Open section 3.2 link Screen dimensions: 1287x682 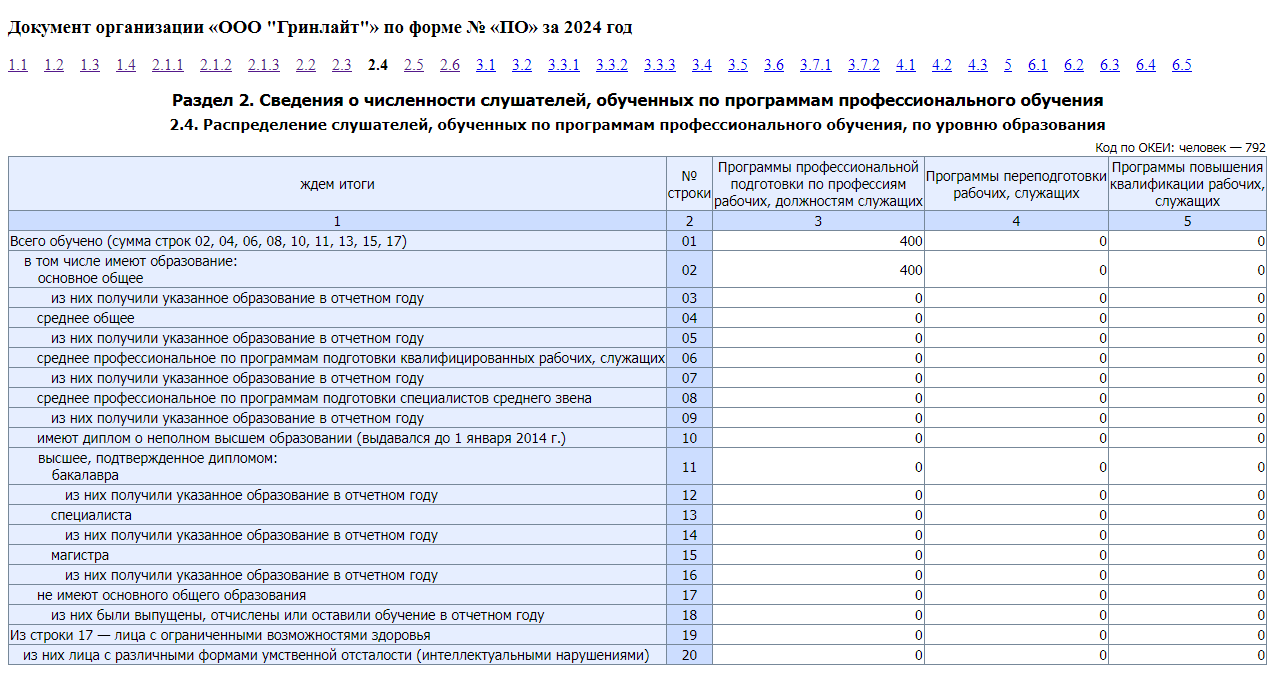click(x=522, y=65)
